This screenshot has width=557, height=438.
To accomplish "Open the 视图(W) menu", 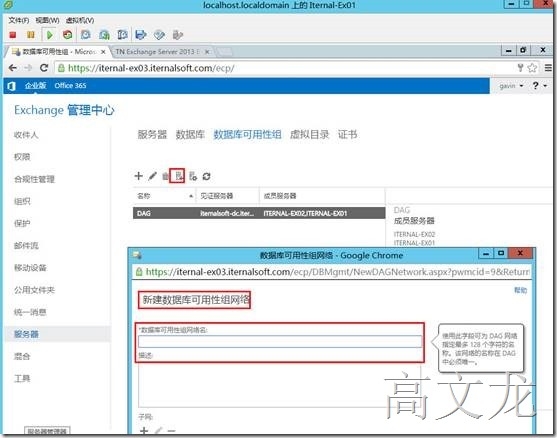I will (x=47, y=20).
